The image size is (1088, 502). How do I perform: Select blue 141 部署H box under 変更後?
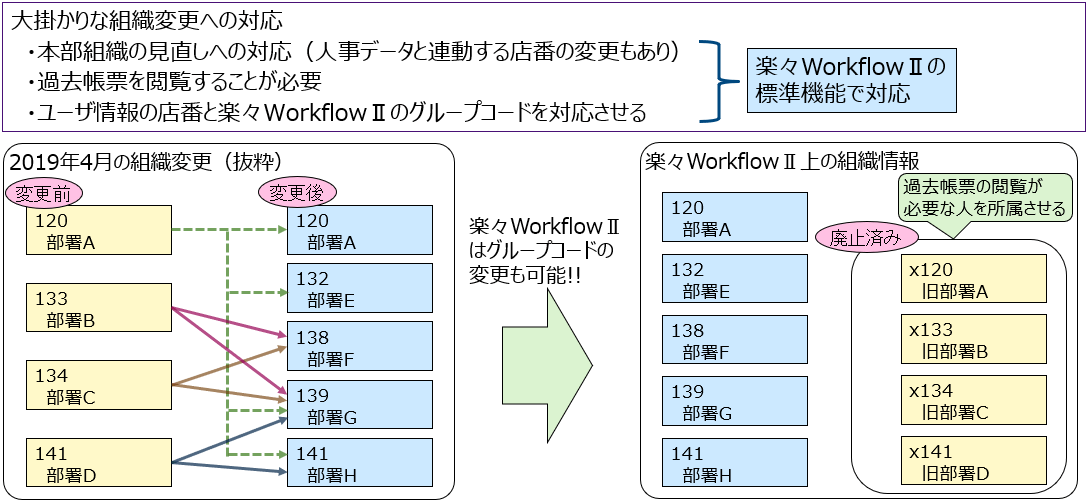pos(360,462)
